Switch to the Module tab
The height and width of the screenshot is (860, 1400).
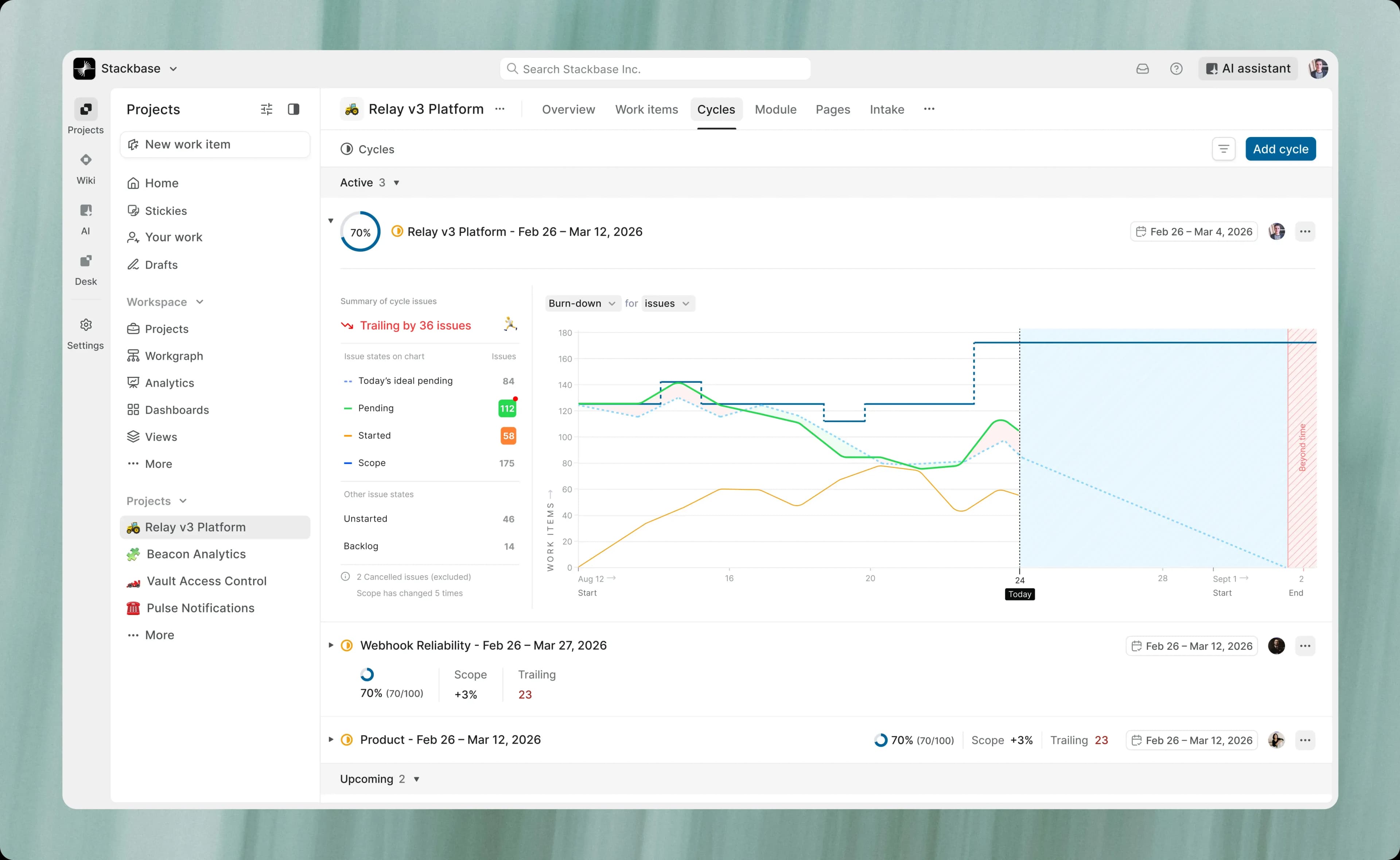point(775,109)
